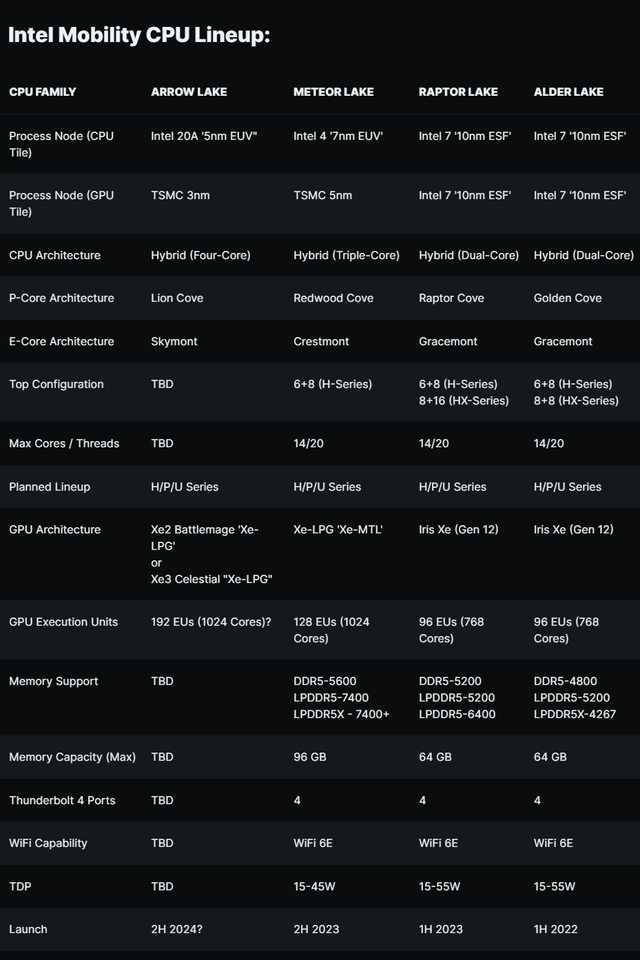This screenshot has height=960, width=640.
Task: Click the 96 GB memory capacity cell
Action: coord(310,757)
